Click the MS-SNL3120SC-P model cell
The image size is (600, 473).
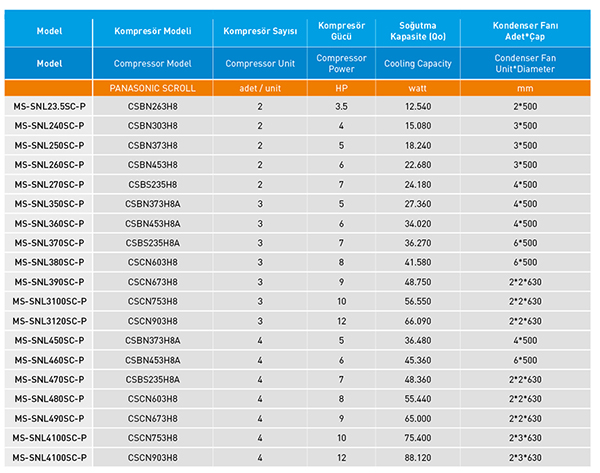pos(49,321)
